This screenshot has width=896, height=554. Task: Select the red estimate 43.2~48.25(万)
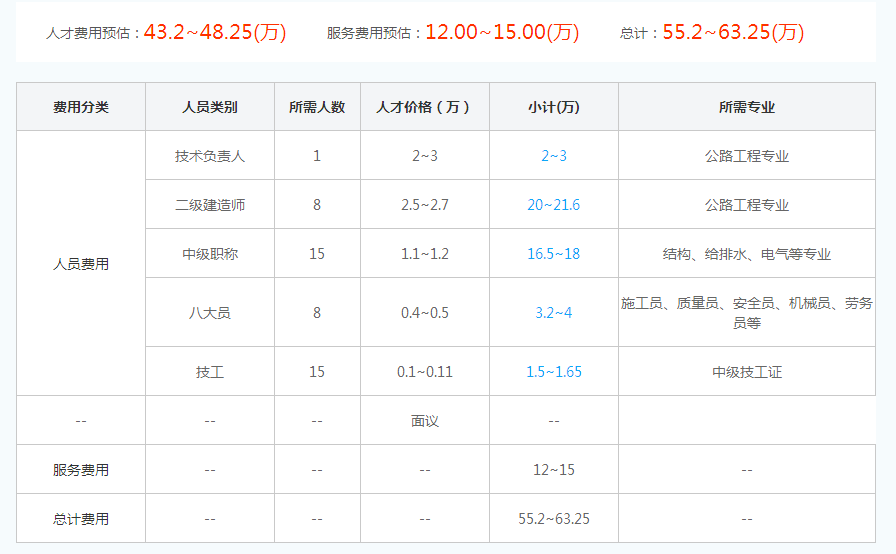[215, 32]
